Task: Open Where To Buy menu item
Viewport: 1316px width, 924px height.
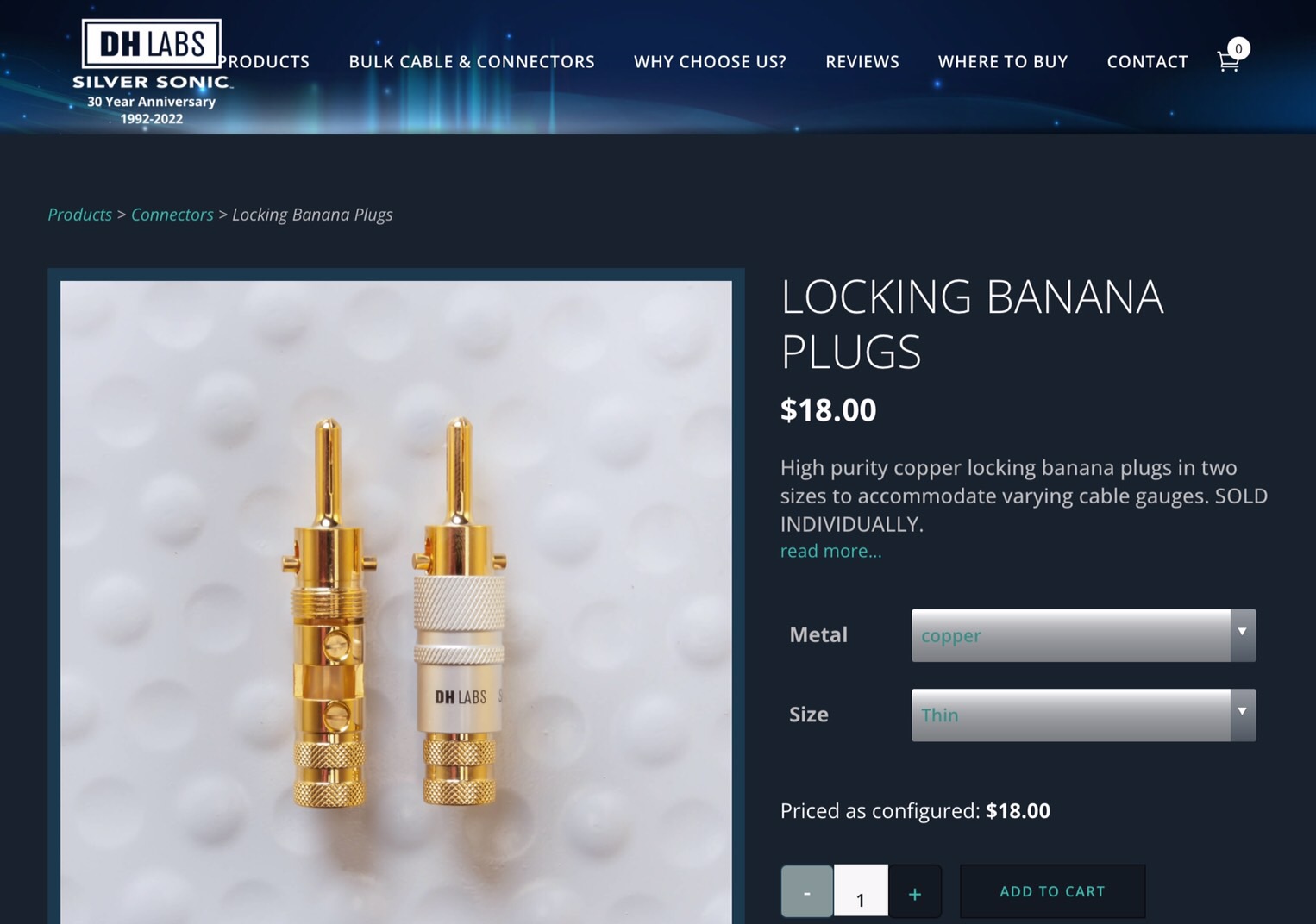Action: pos(1003,62)
